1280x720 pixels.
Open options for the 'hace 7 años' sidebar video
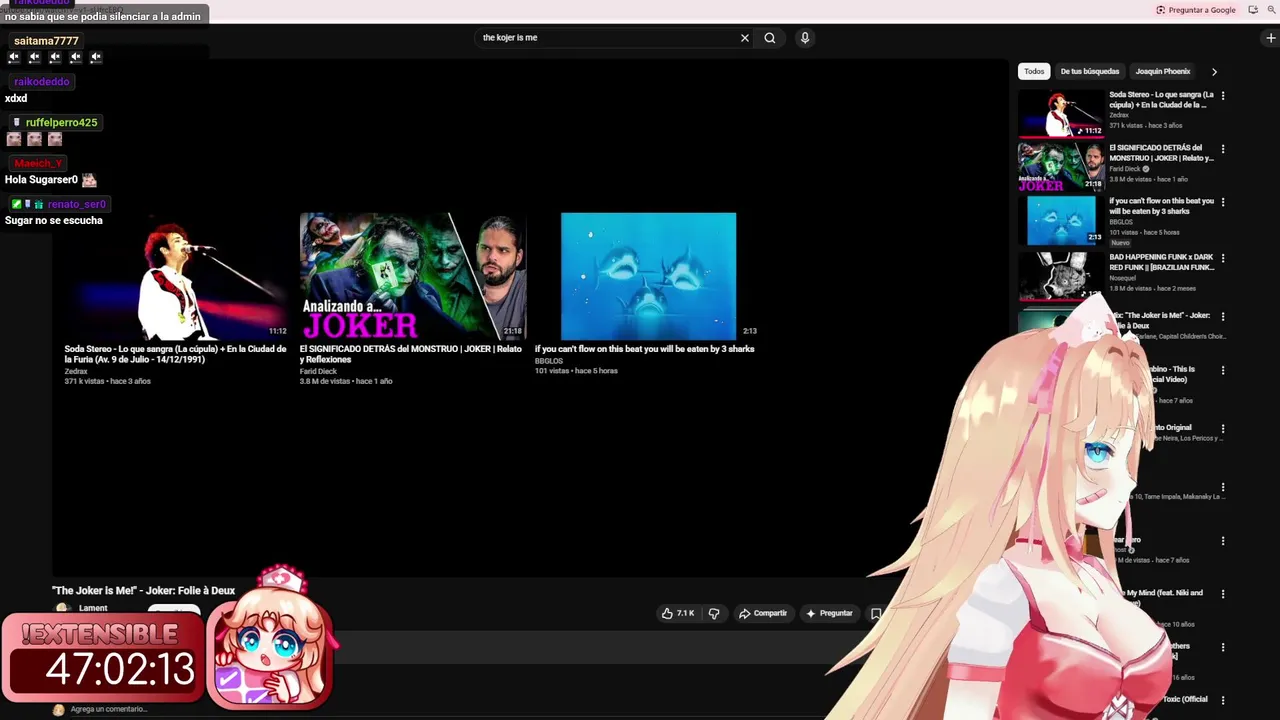[1222, 541]
